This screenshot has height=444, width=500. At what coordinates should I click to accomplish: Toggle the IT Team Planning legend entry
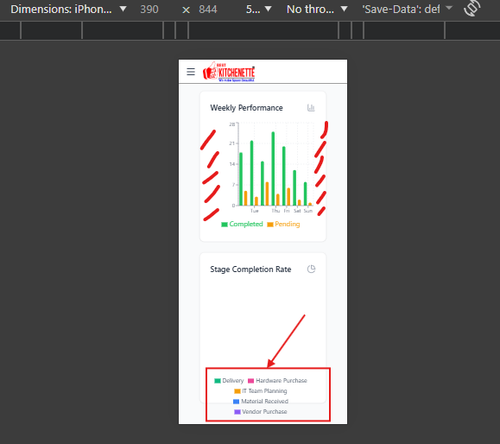(x=261, y=391)
